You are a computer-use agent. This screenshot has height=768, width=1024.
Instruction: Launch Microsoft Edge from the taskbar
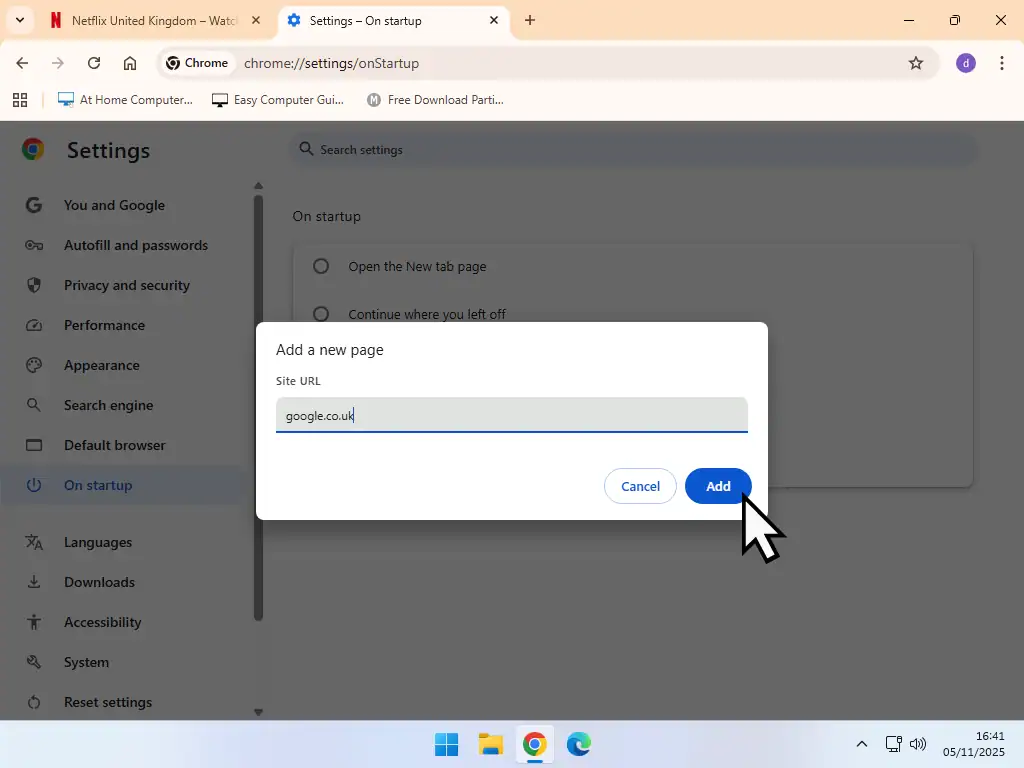(x=579, y=744)
